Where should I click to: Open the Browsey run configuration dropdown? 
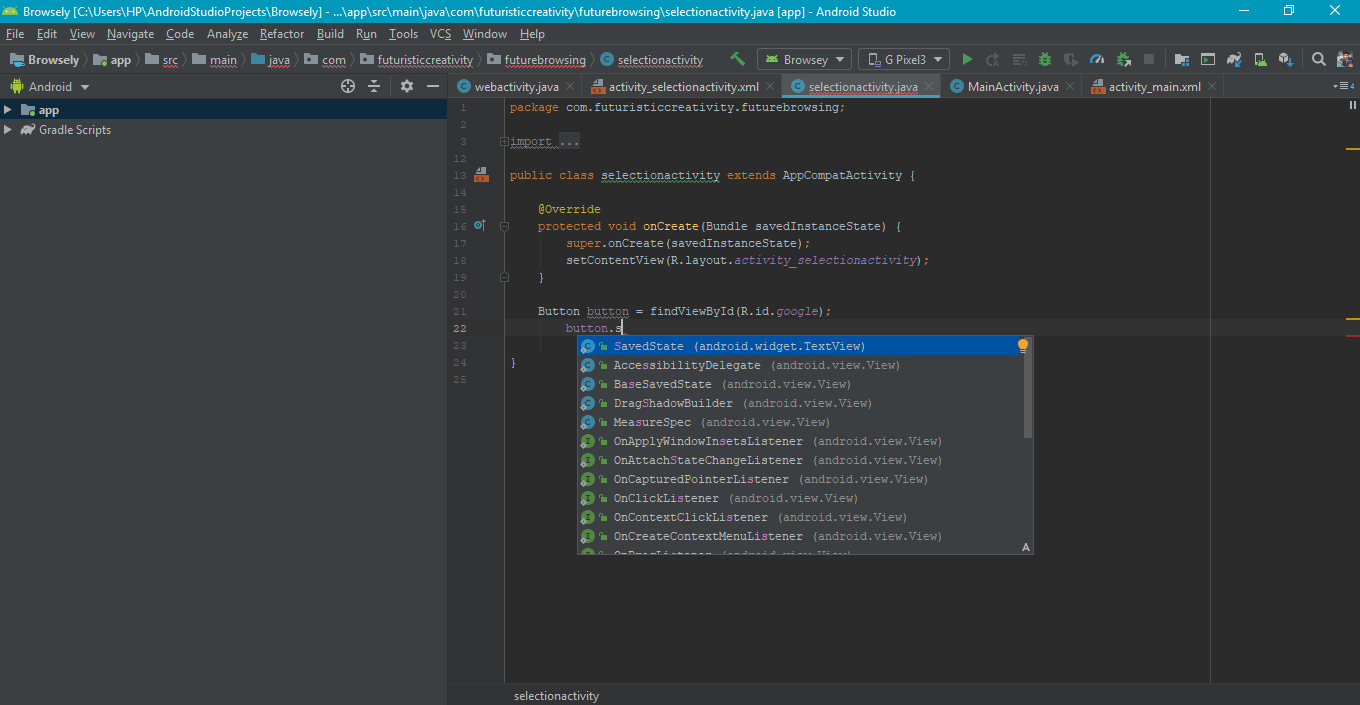[805, 60]
